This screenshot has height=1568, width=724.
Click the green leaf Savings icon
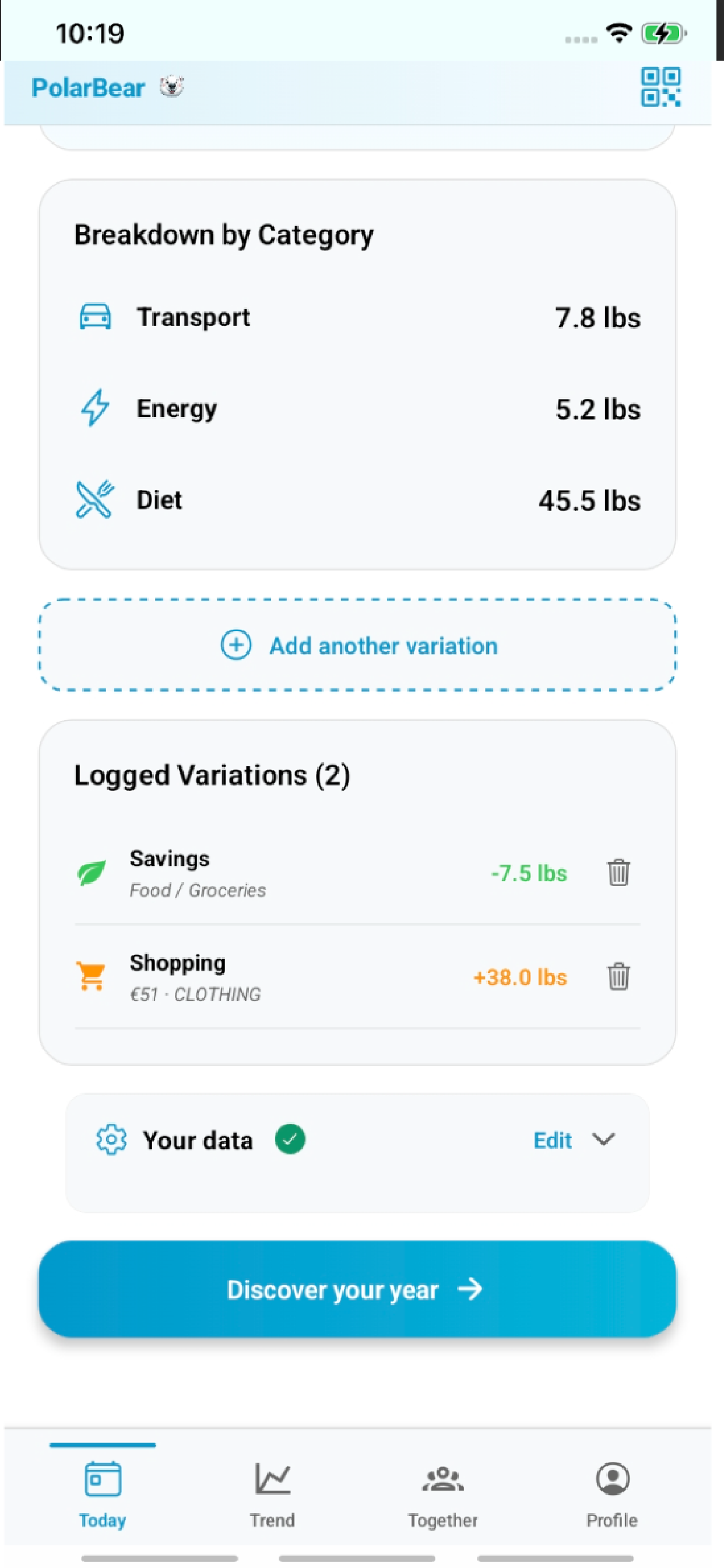click(92, 873)
